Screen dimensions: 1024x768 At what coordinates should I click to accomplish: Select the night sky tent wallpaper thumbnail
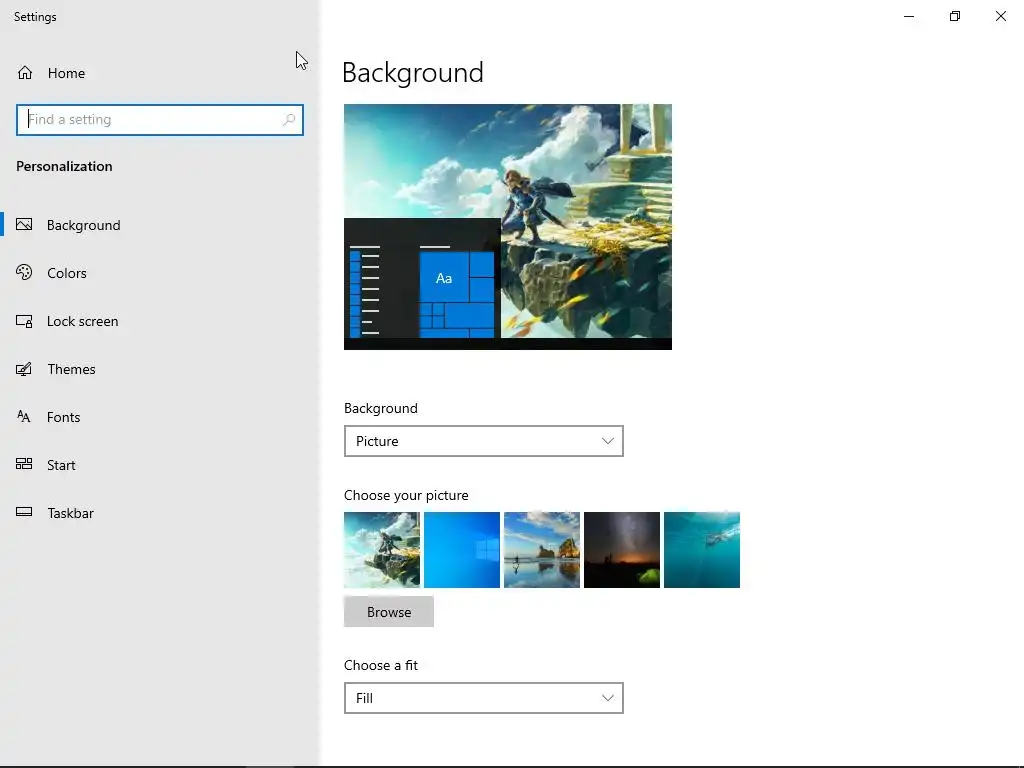pos(622,550)
